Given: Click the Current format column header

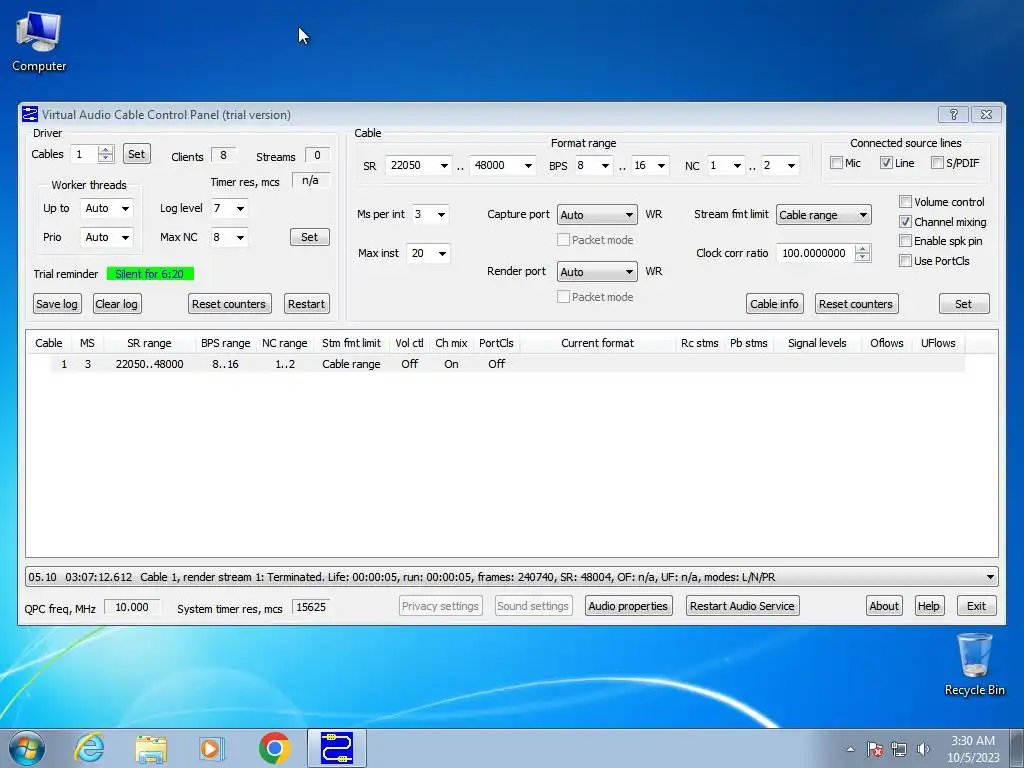Looking at the screenshot, I should coord(597,343).
